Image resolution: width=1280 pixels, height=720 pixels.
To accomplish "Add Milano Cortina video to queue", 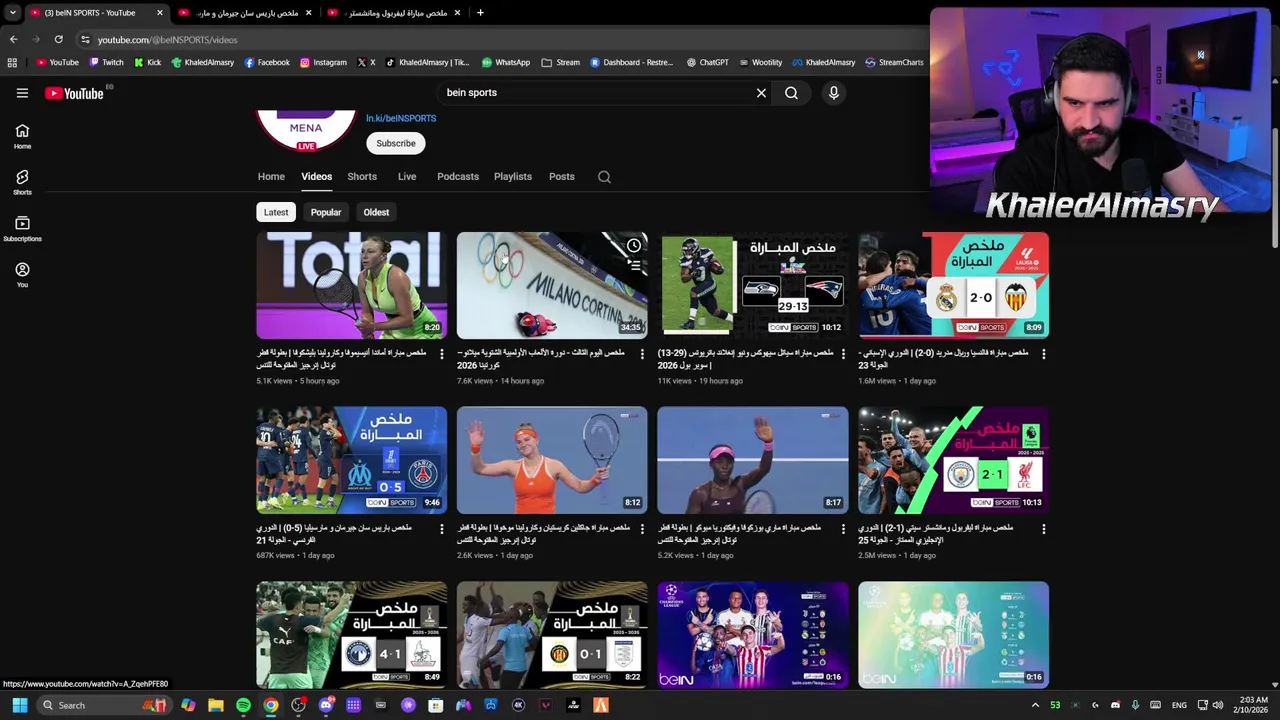I will pos(634,266).
